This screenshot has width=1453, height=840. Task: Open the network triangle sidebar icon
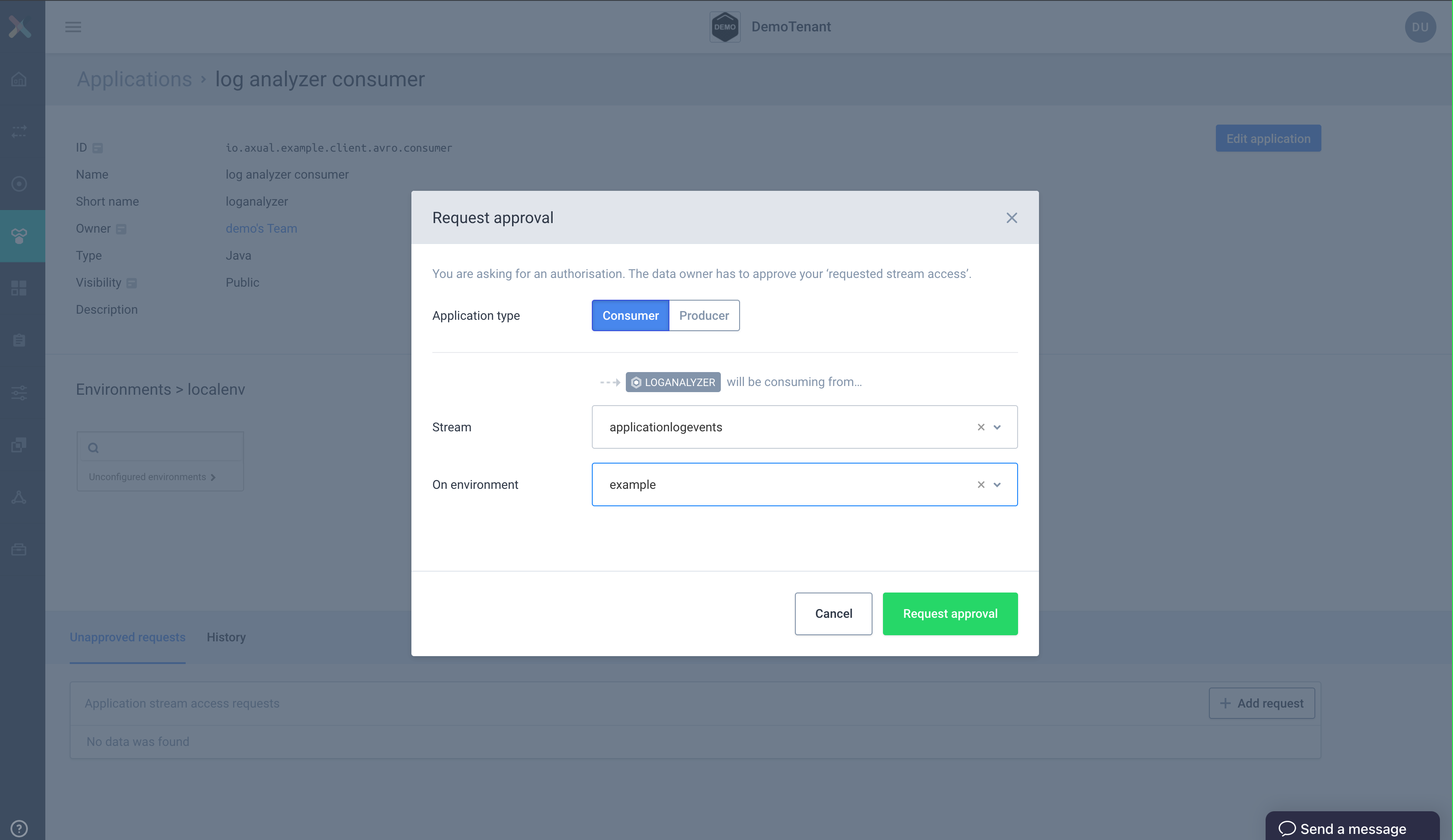[x=19, y=497]
